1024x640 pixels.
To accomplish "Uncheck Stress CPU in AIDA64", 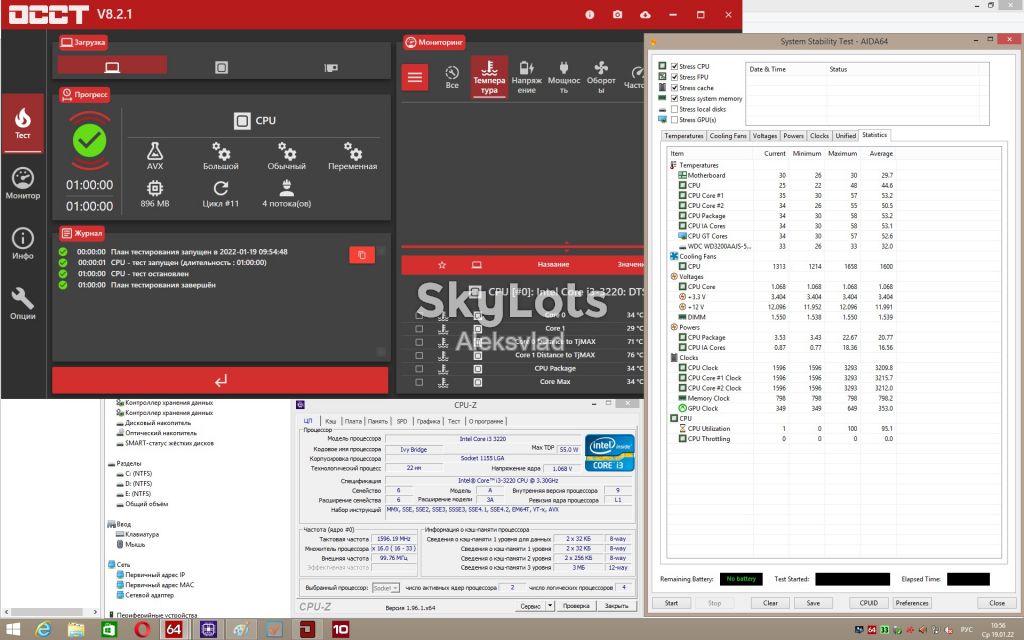I will tap(674, 66).
